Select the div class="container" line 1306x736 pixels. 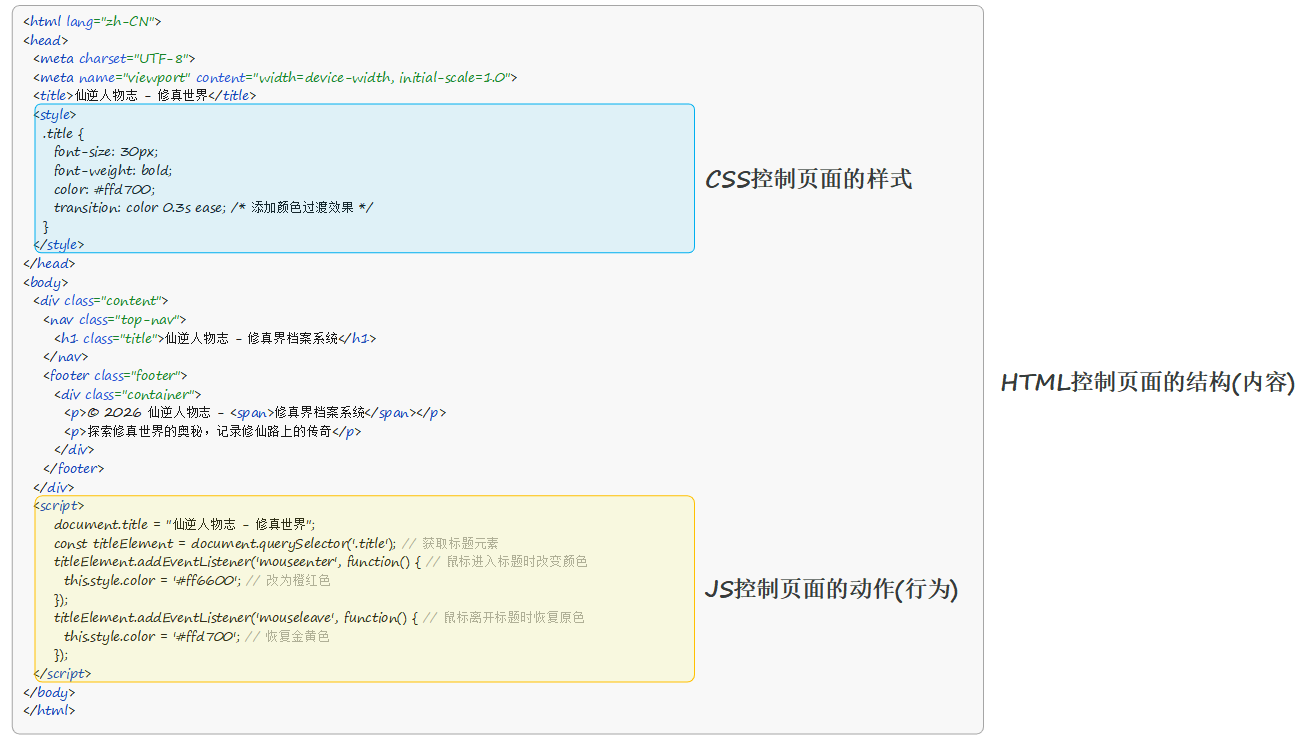coord(128,395)
